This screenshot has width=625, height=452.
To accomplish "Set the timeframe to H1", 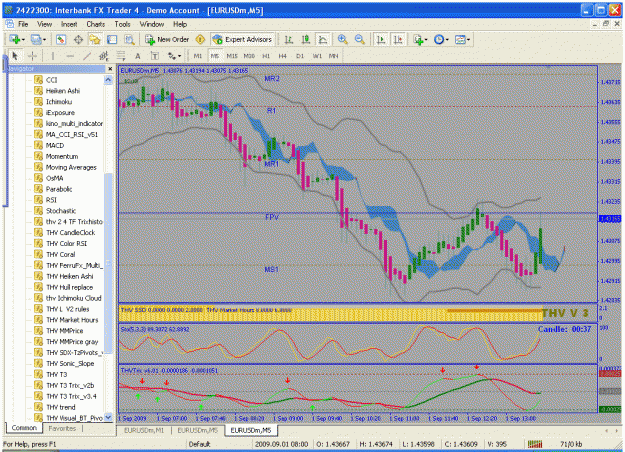I will (266, 56).
